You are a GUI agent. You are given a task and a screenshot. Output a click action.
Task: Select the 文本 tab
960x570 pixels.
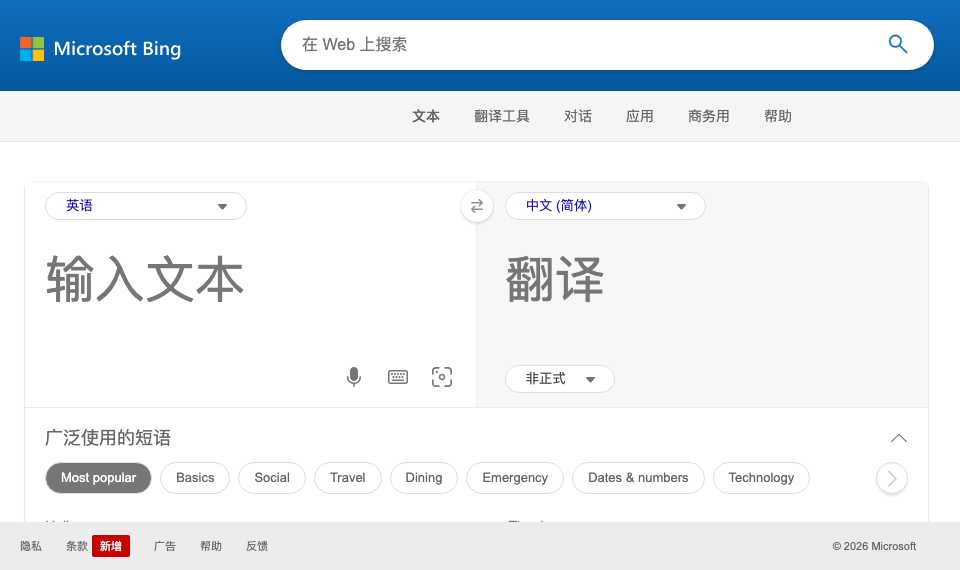tap(426, 116)
